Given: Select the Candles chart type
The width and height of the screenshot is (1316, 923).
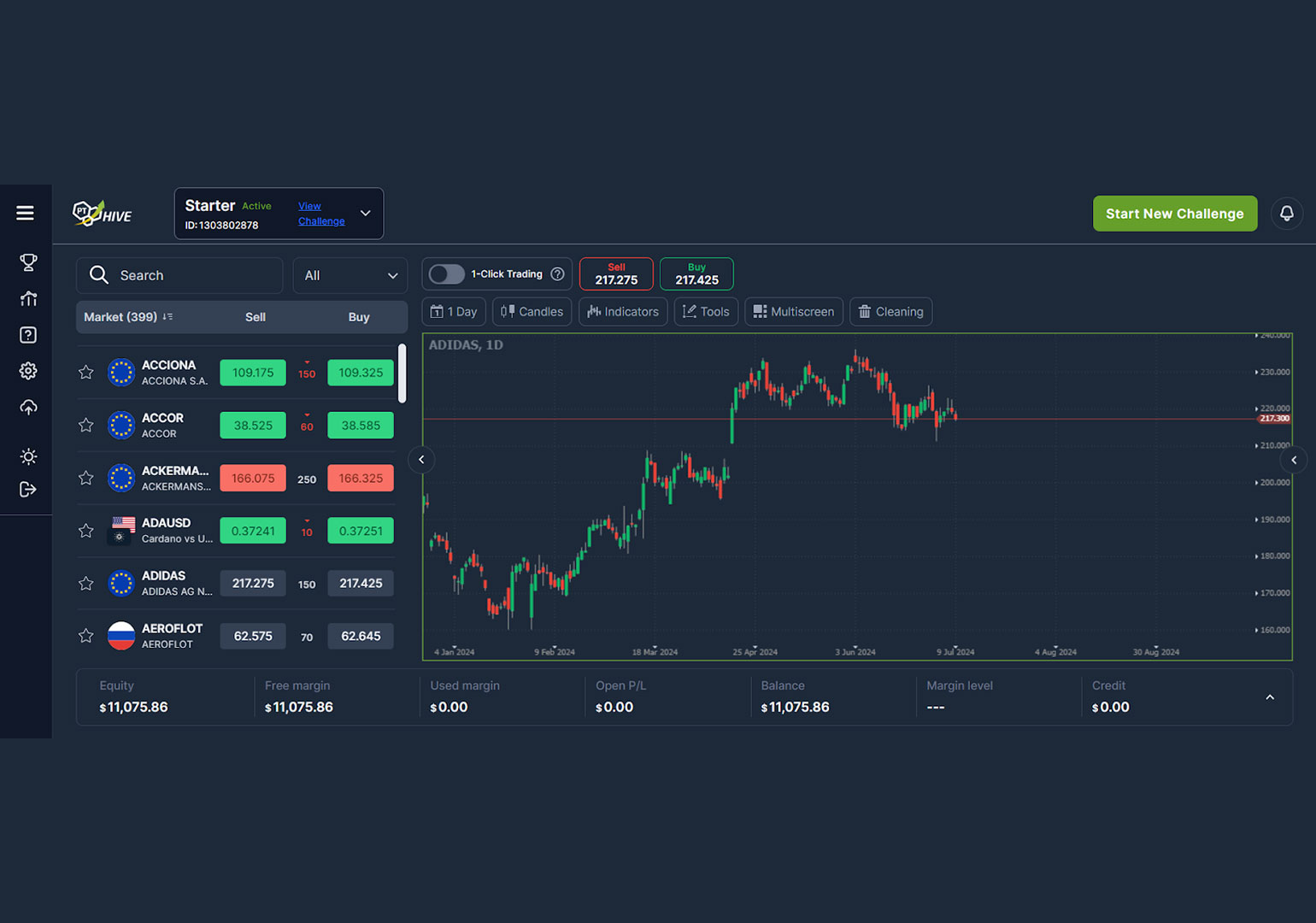Looking at the screenshot, I should 532,311.
